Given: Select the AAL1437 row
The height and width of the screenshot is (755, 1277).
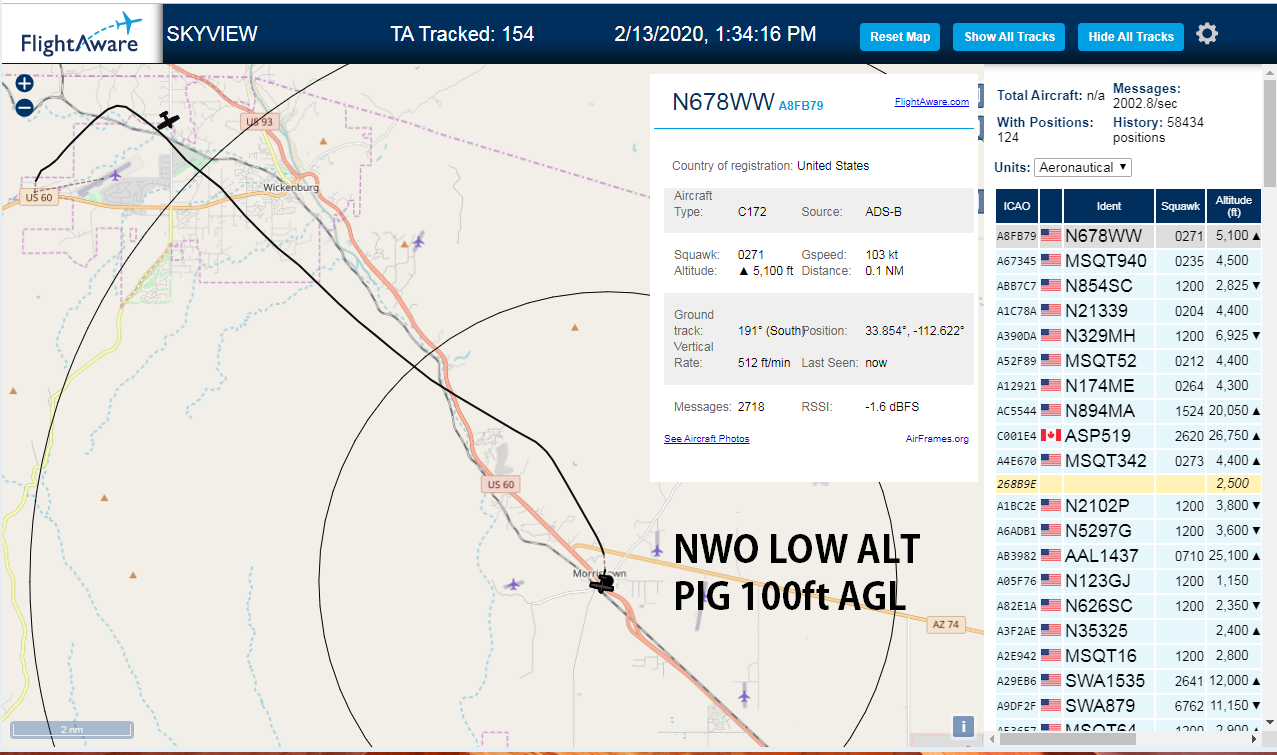Looking at the screenshot, I should tap(1129, 556).
